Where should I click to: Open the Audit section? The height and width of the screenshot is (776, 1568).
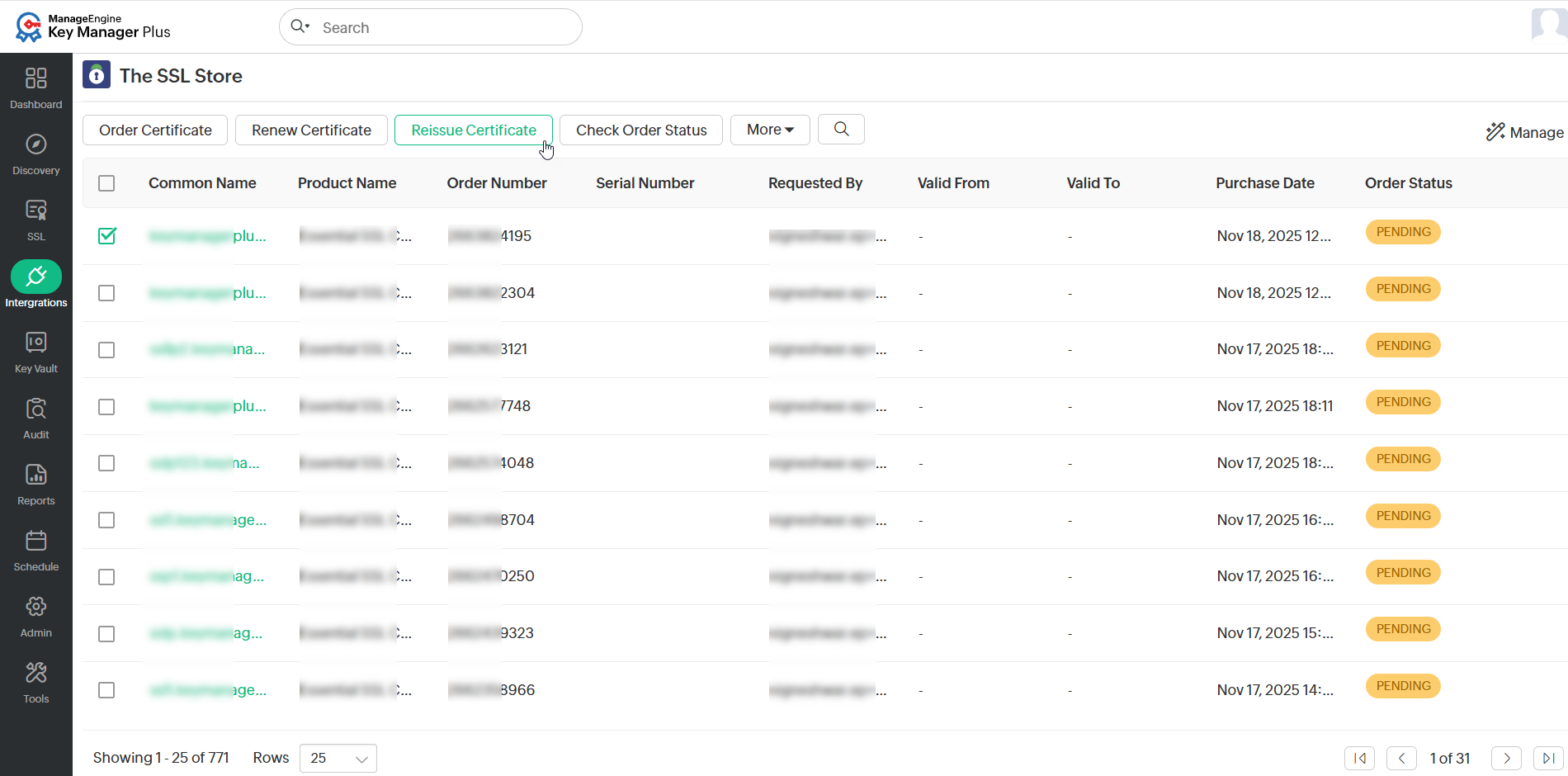click(x=36, y=418)
